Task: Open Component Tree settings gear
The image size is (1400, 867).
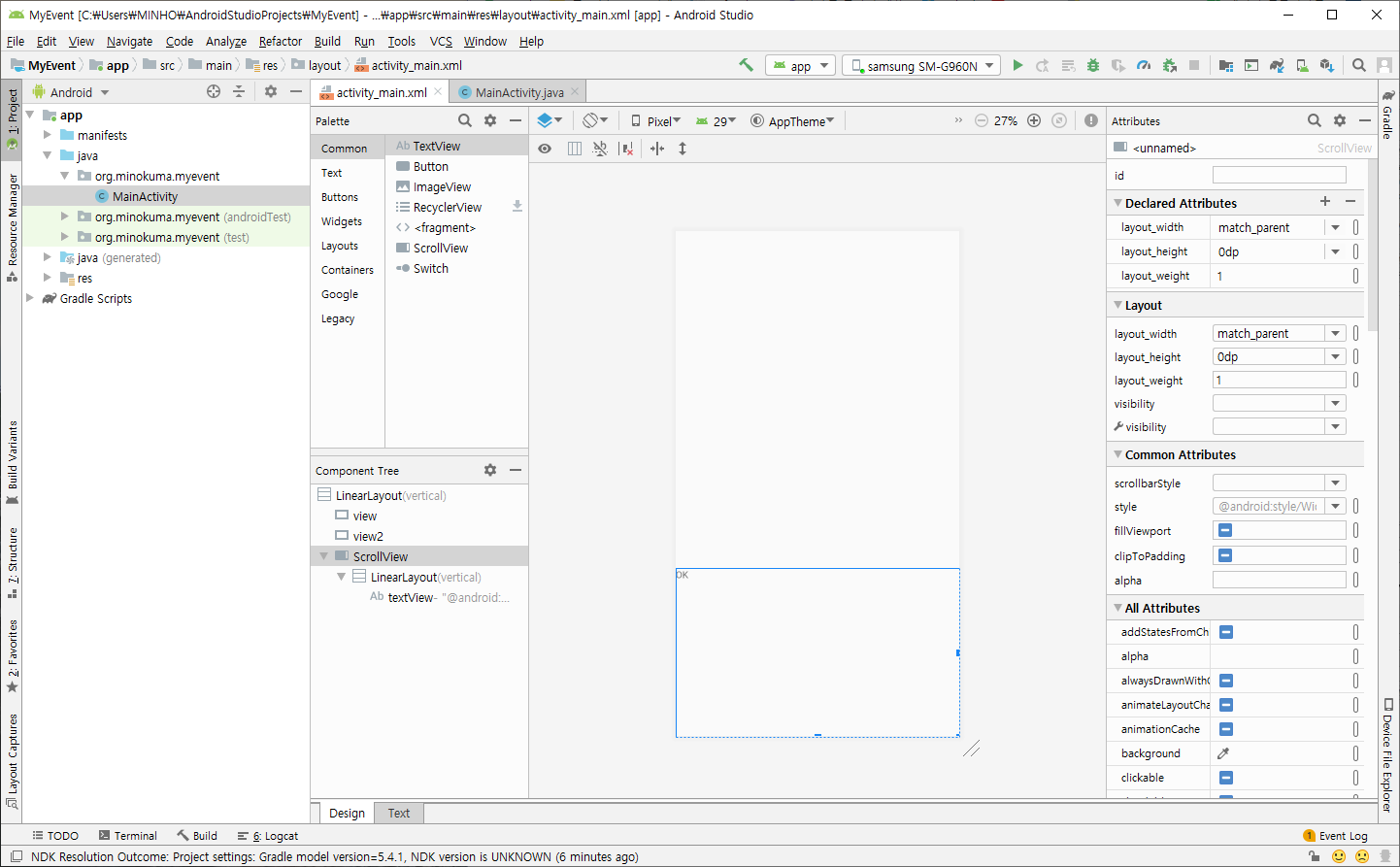Action: (x=490, y=470)
